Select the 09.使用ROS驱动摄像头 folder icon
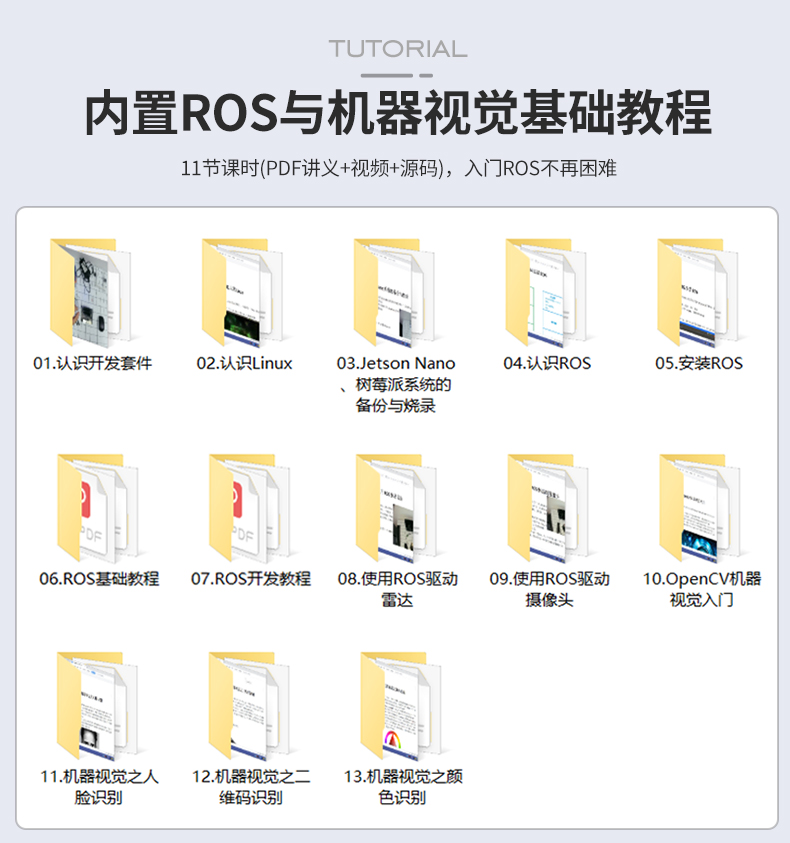Image resolution: width=790 pixels, height=843 pixels. (549, 509)
